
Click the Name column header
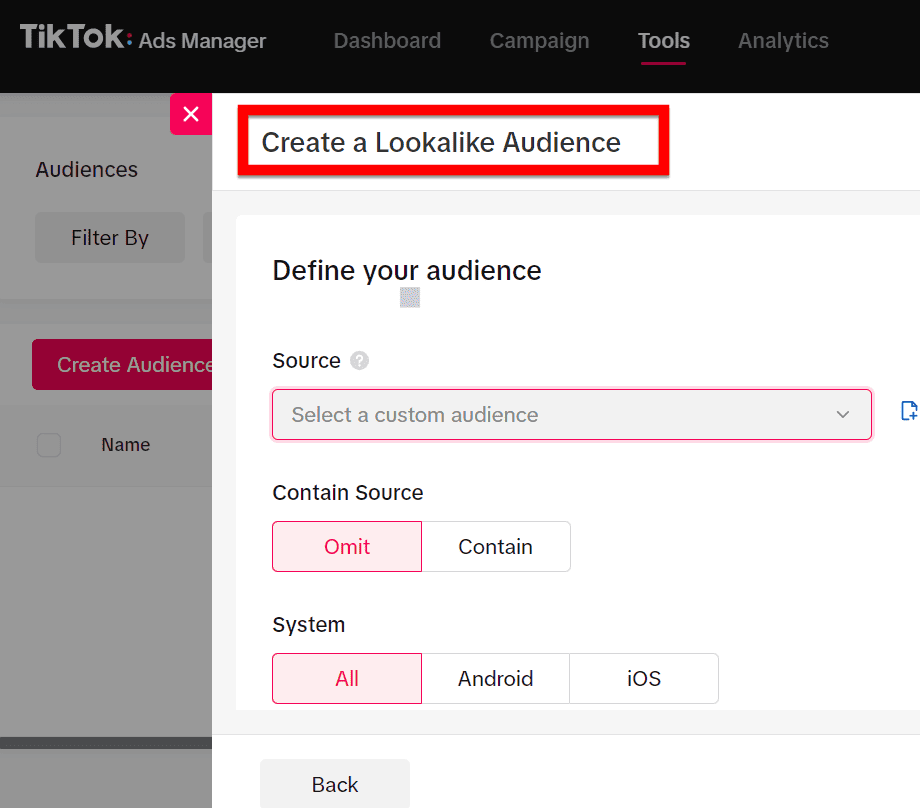(x=126, y=445)
